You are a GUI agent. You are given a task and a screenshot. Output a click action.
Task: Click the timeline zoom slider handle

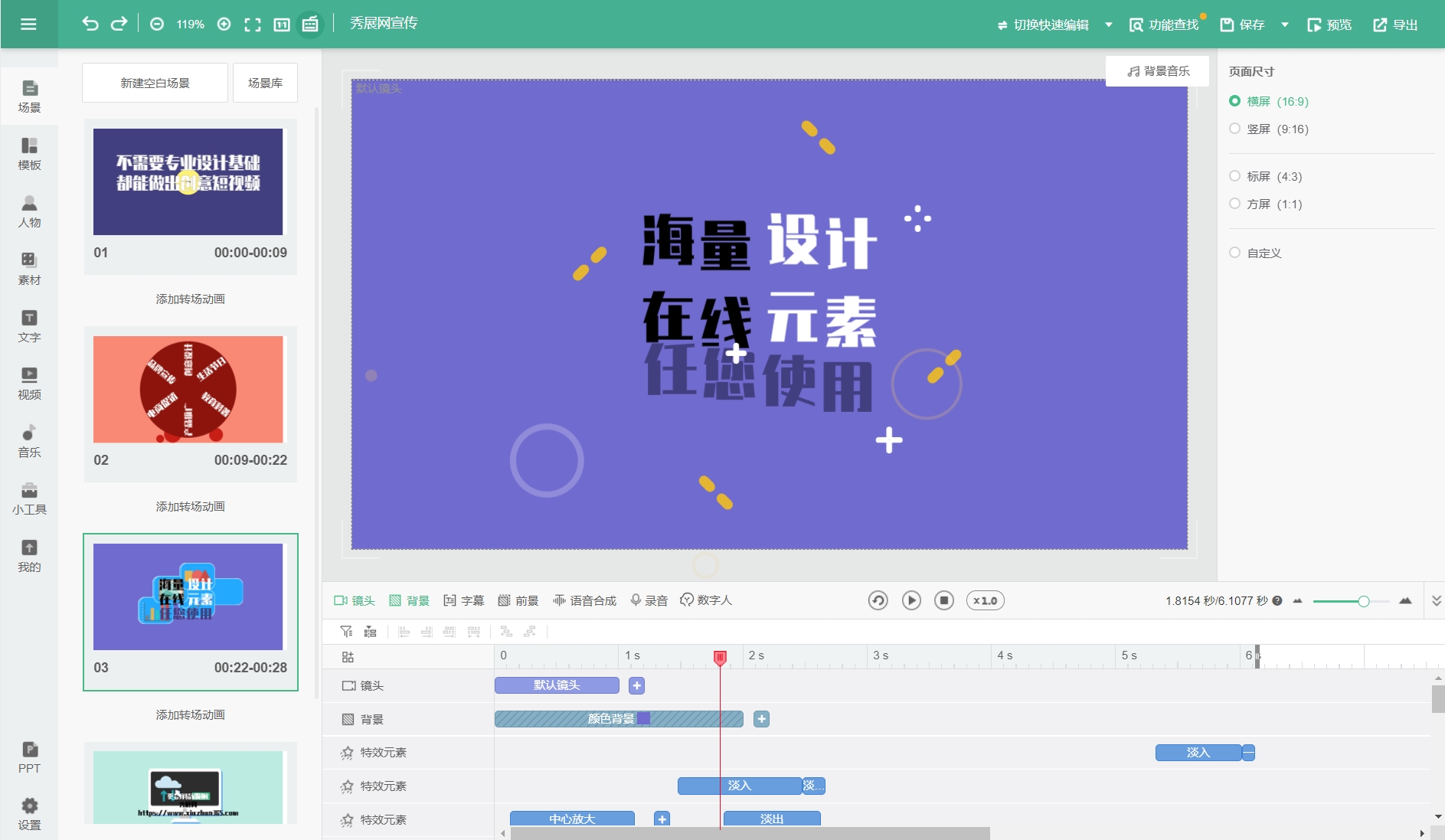1363,601
